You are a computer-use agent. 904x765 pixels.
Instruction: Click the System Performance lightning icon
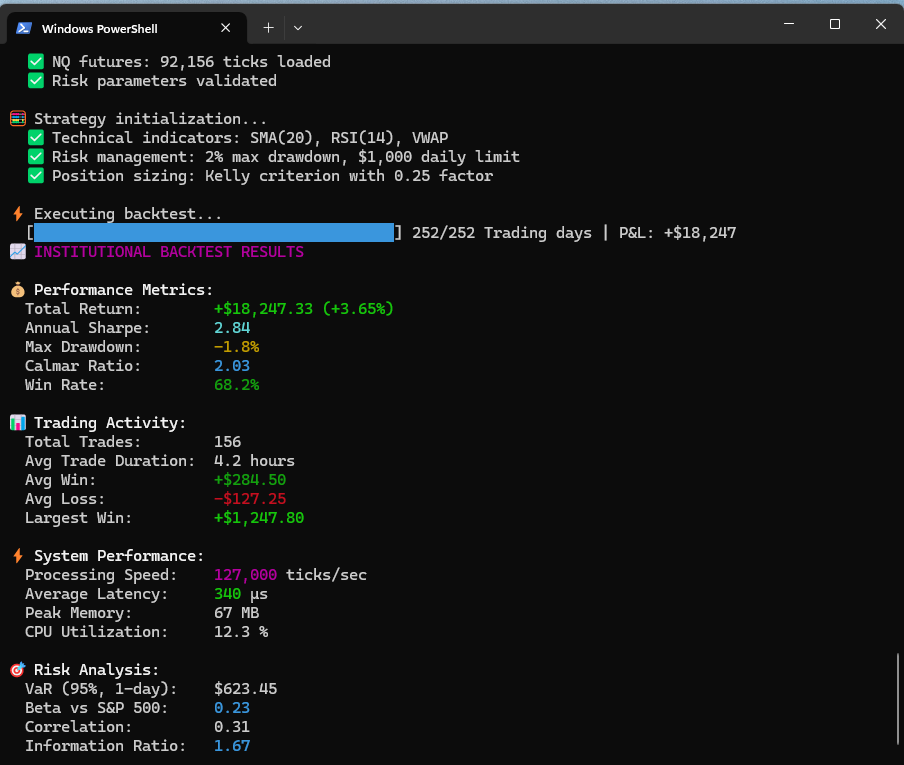(x=17, y=555)
